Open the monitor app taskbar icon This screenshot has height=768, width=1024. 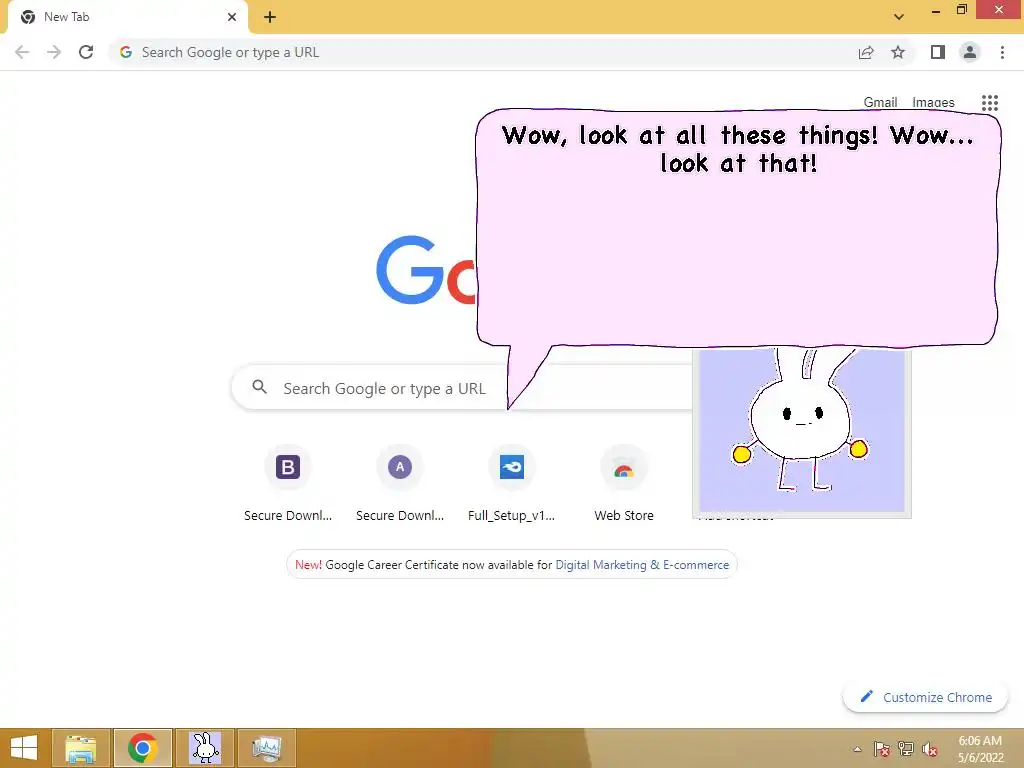coord(266,748)
